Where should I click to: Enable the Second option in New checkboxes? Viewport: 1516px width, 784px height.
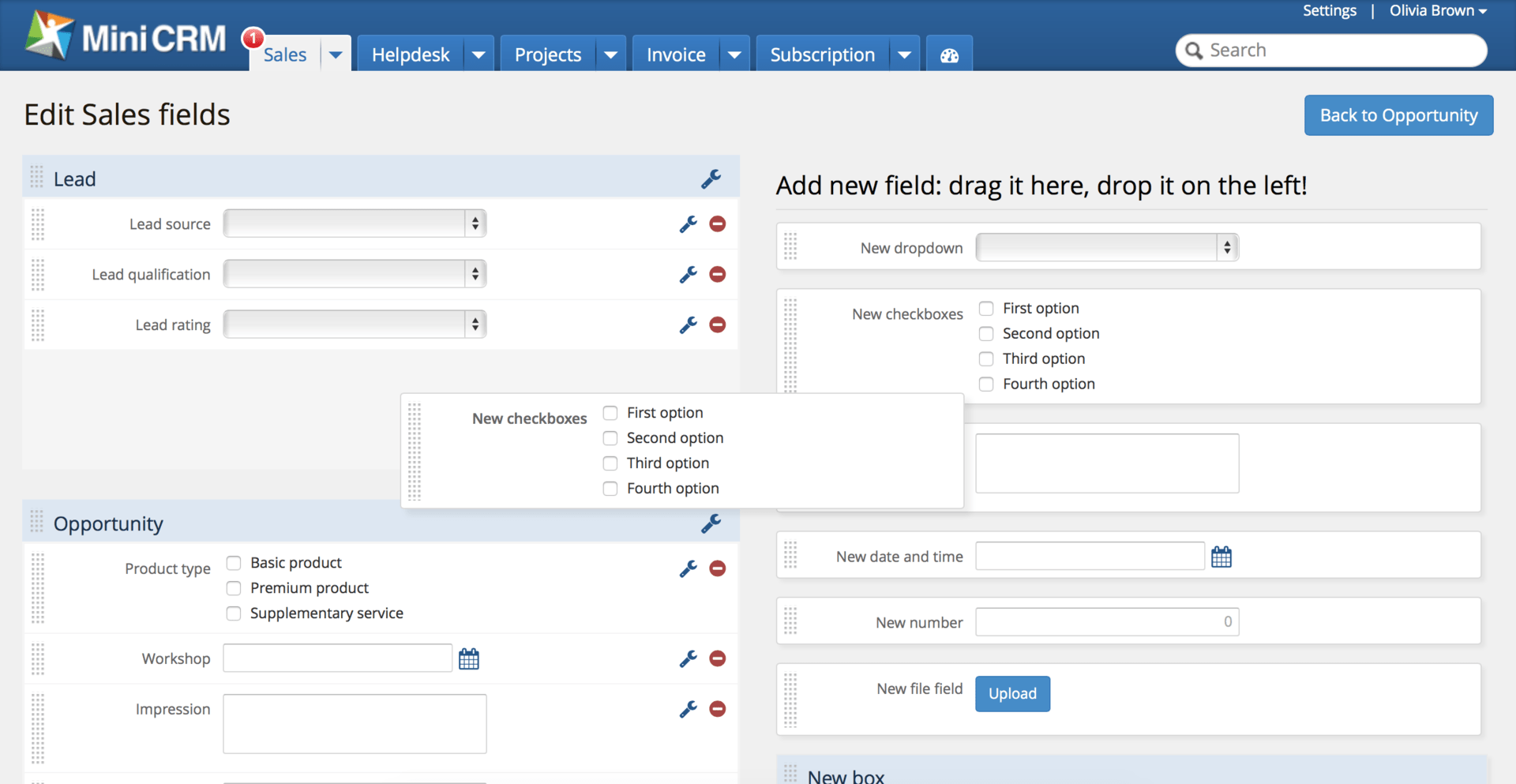pyautogui.click(x=985, y=333)
